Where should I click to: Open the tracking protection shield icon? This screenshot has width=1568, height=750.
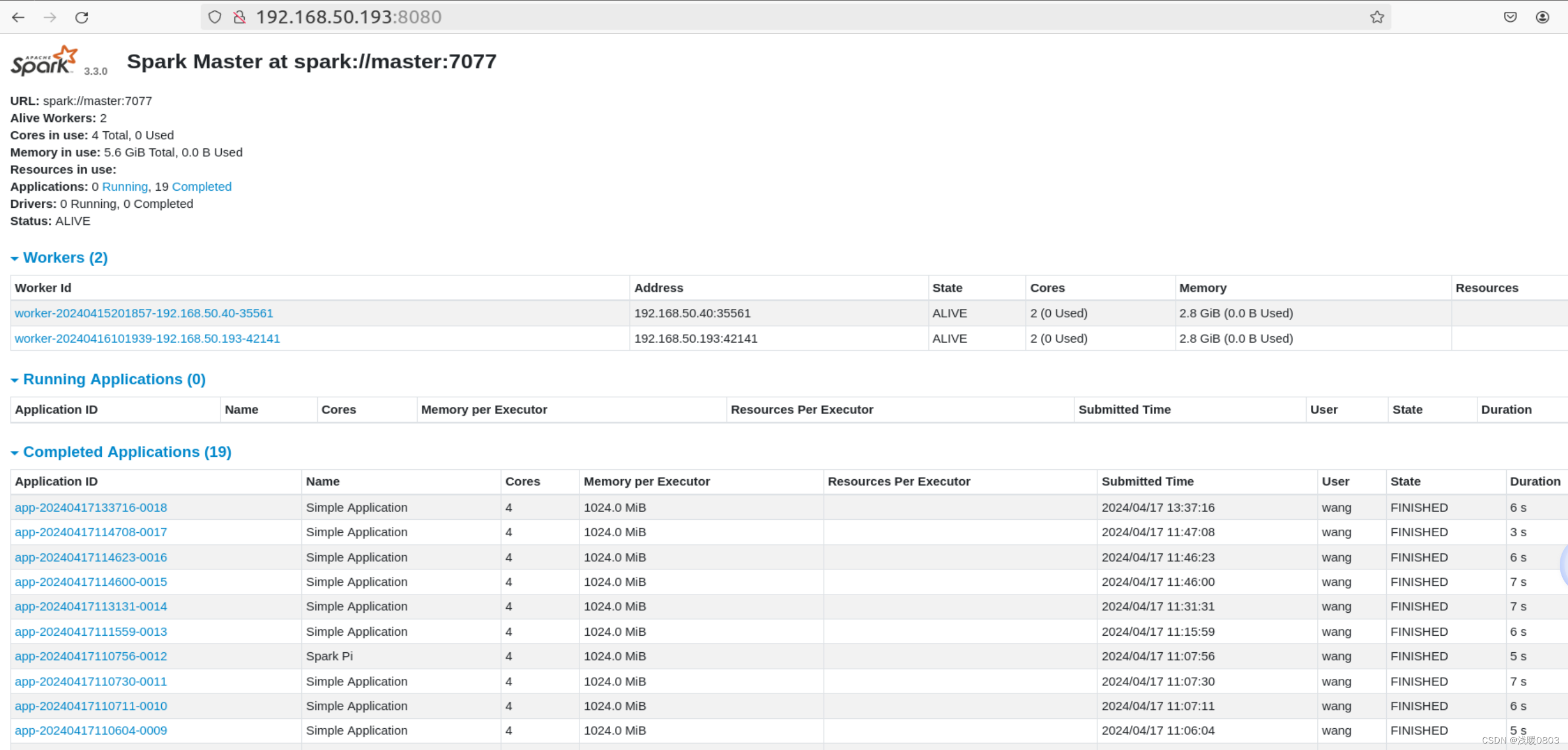tap(214, 17)
